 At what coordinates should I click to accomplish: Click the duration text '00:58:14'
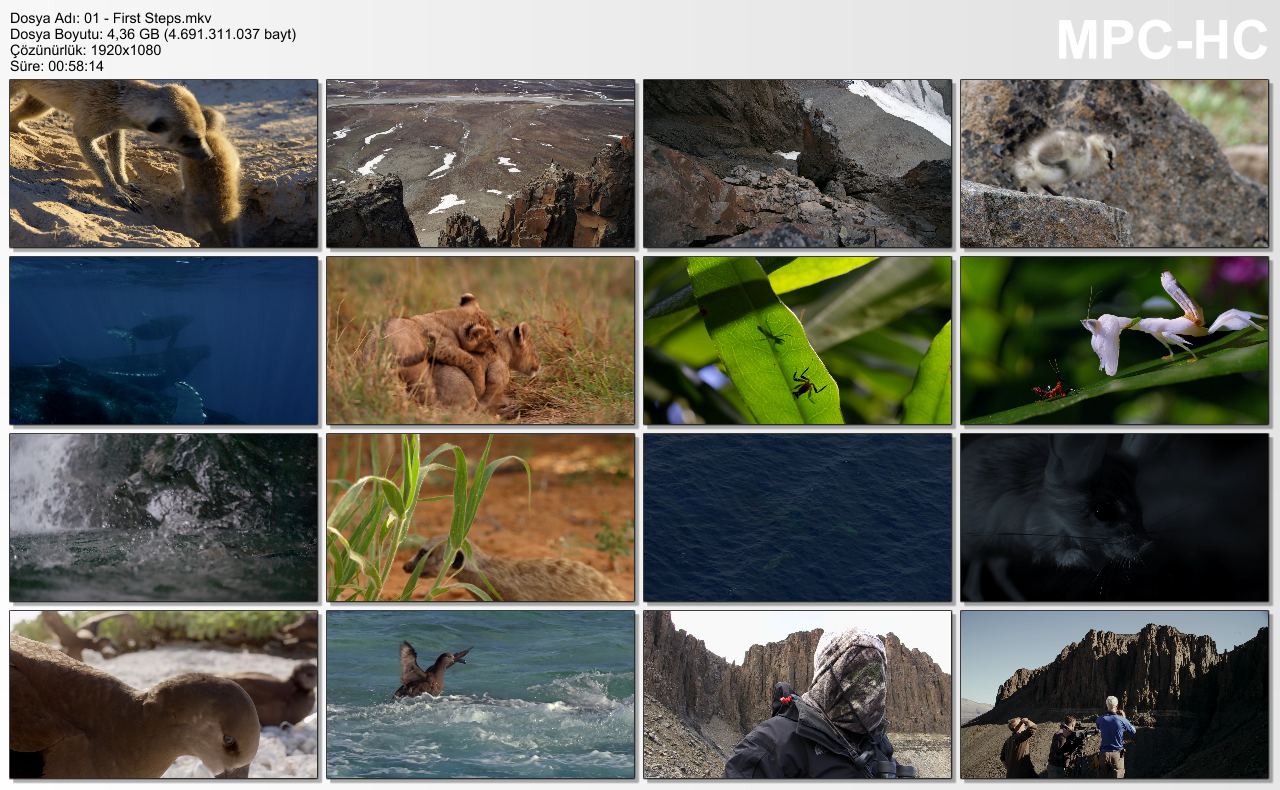click(76, 66)
